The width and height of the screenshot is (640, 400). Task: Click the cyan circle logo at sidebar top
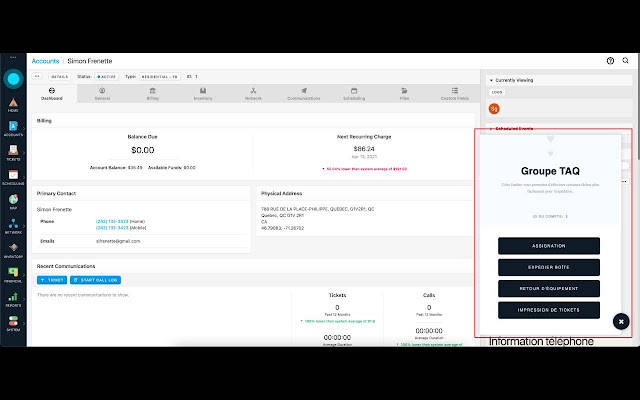pos(13,79)
